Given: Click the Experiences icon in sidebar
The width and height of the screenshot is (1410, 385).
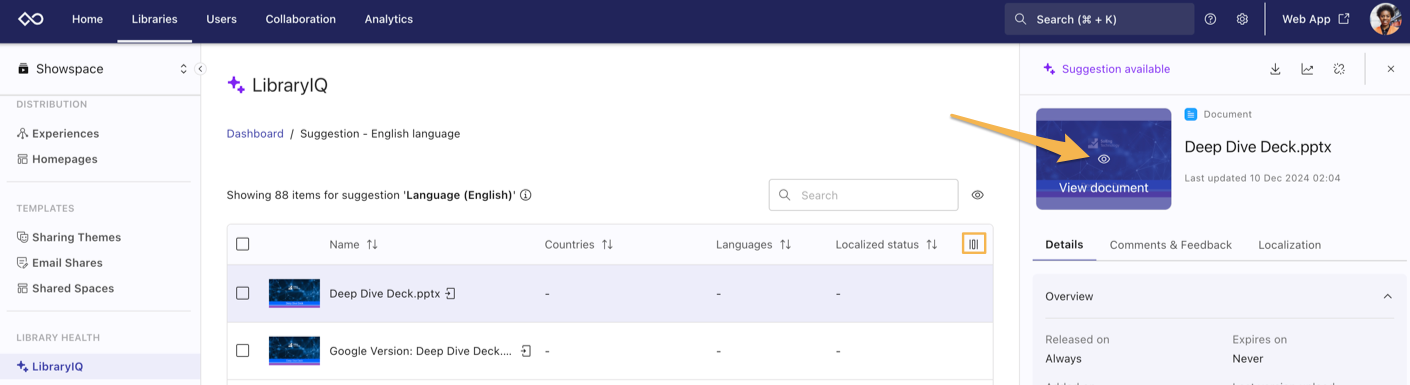Looking at the screenshot, I should 22,133.
